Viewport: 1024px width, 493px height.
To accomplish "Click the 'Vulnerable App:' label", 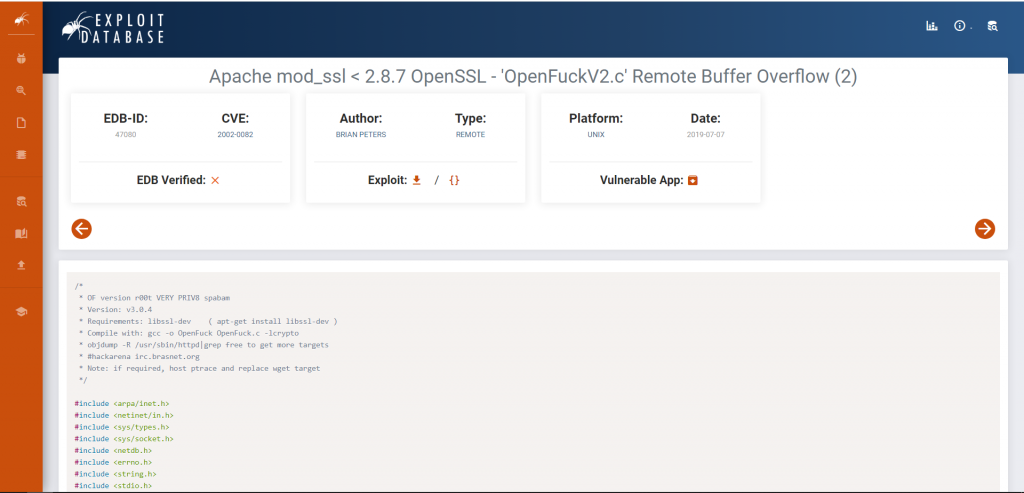I will click(x=642, y=180).
